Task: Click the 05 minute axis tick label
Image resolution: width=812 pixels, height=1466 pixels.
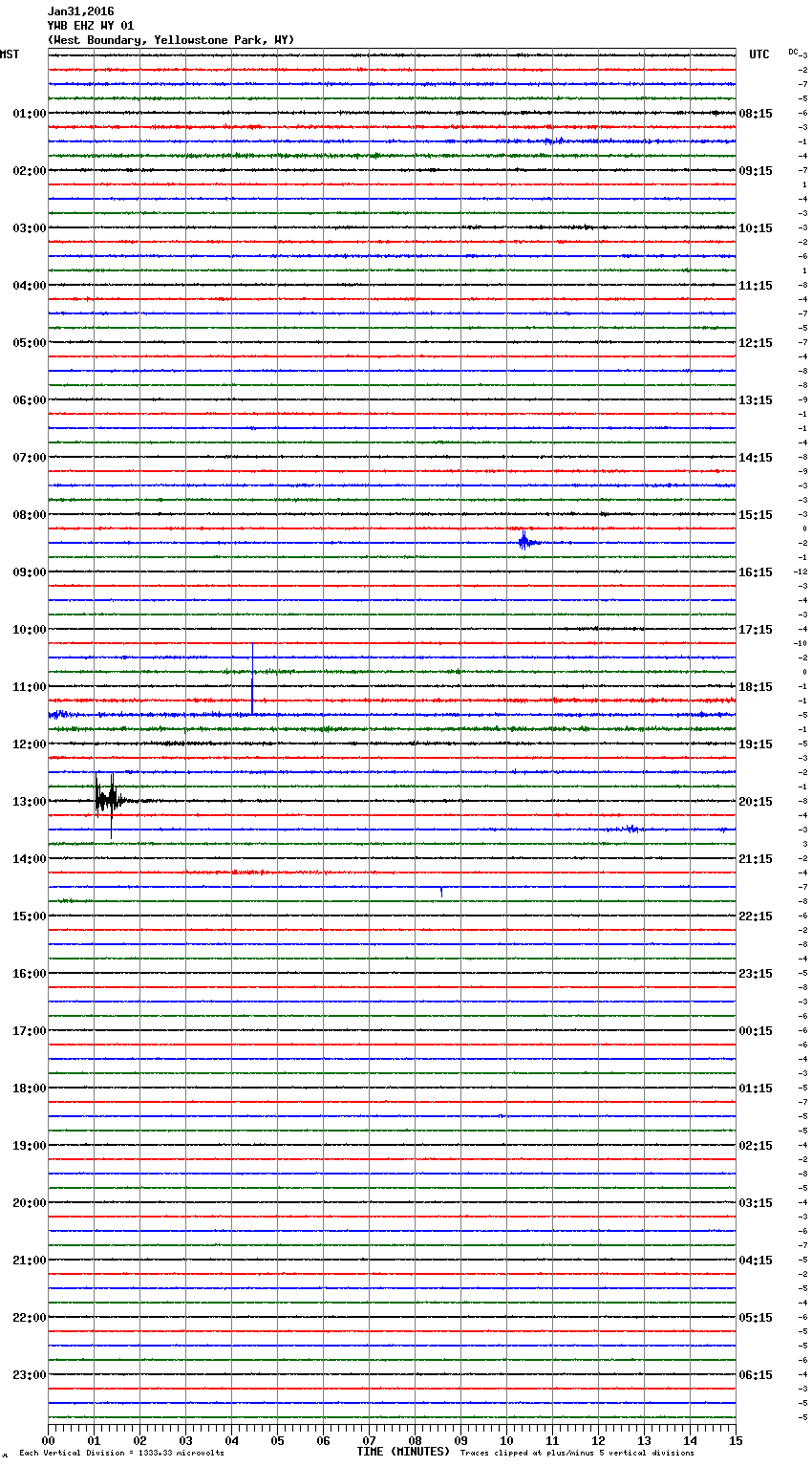Action: click(x=277, y=1440)
